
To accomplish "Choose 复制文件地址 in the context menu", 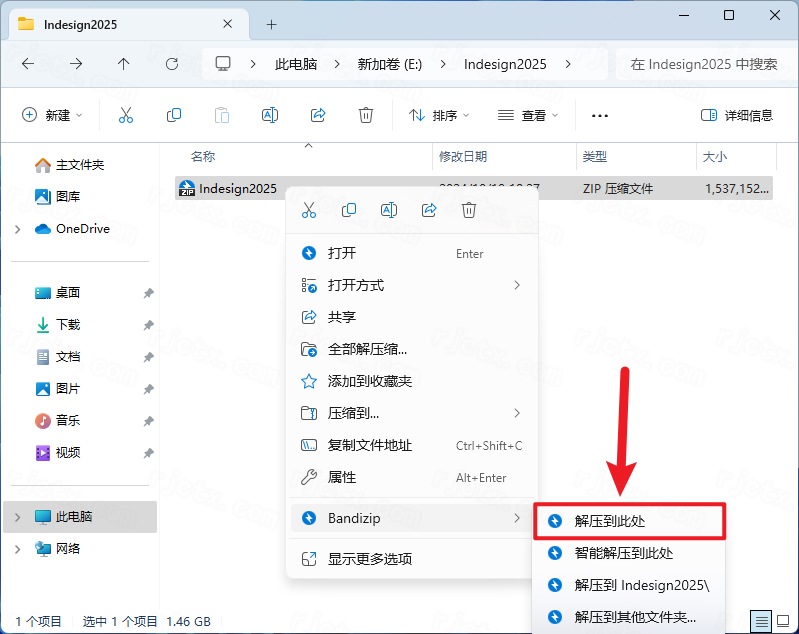I will coord(412,445).
